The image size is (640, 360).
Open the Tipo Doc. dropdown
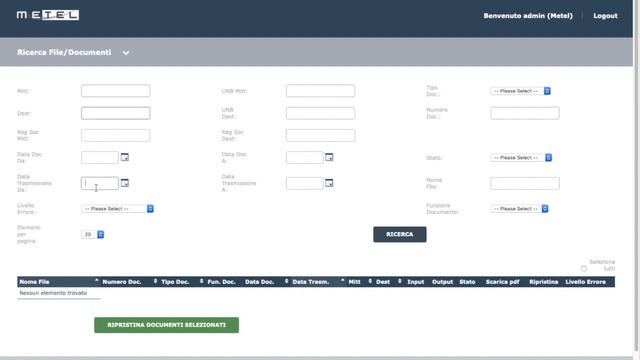pyautogui.click(x=521, y=91)
